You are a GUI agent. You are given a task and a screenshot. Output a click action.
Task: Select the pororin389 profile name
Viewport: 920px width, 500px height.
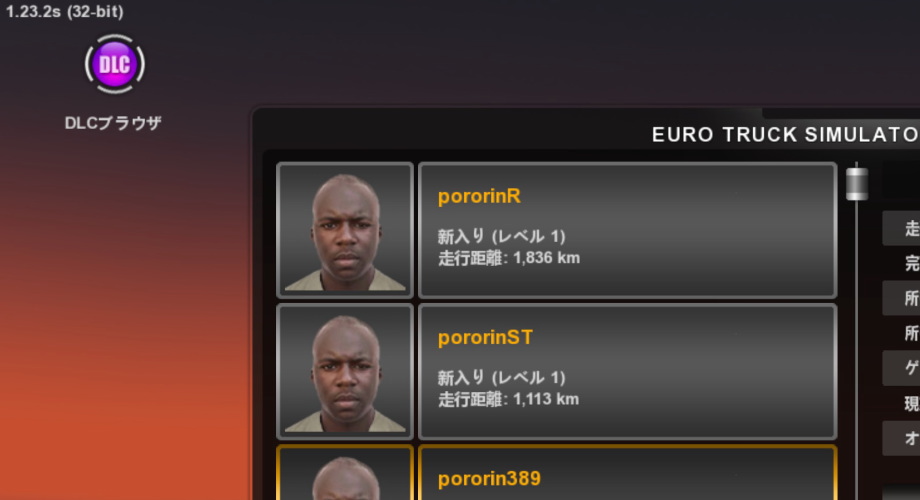[x=489, y=478]
